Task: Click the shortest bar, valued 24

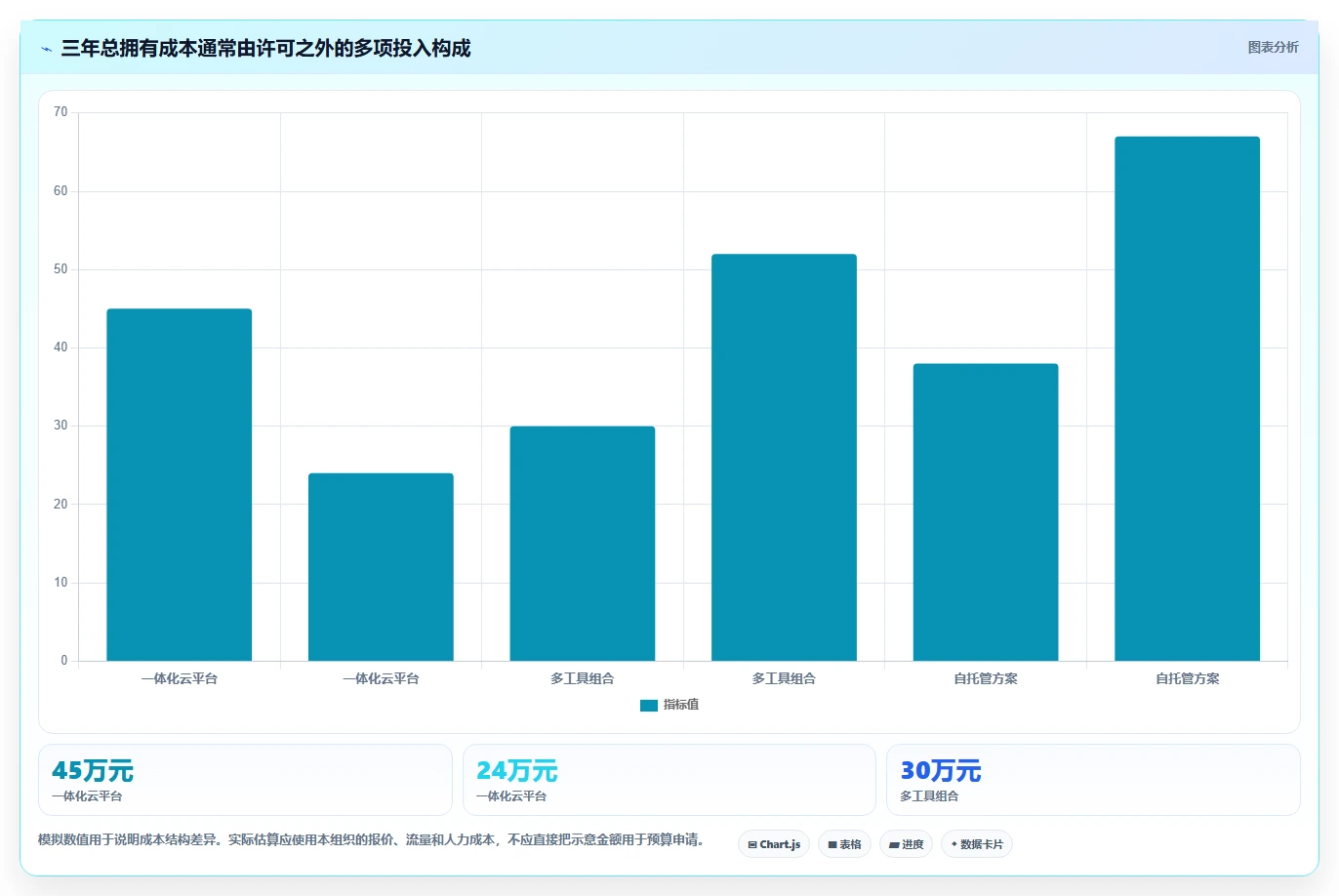Action: coord(381,567)
